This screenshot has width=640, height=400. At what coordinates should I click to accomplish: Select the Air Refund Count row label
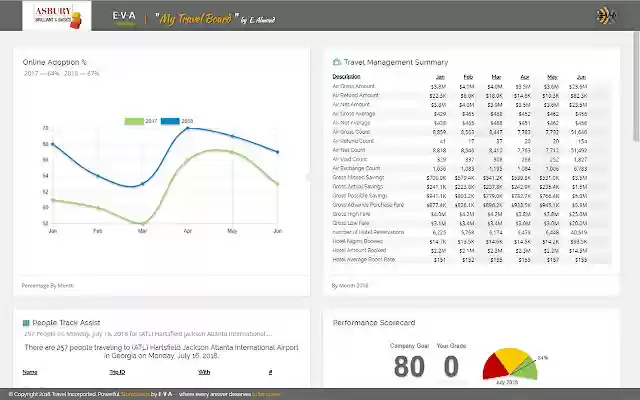pyautogui.click(x=353, y=141)
